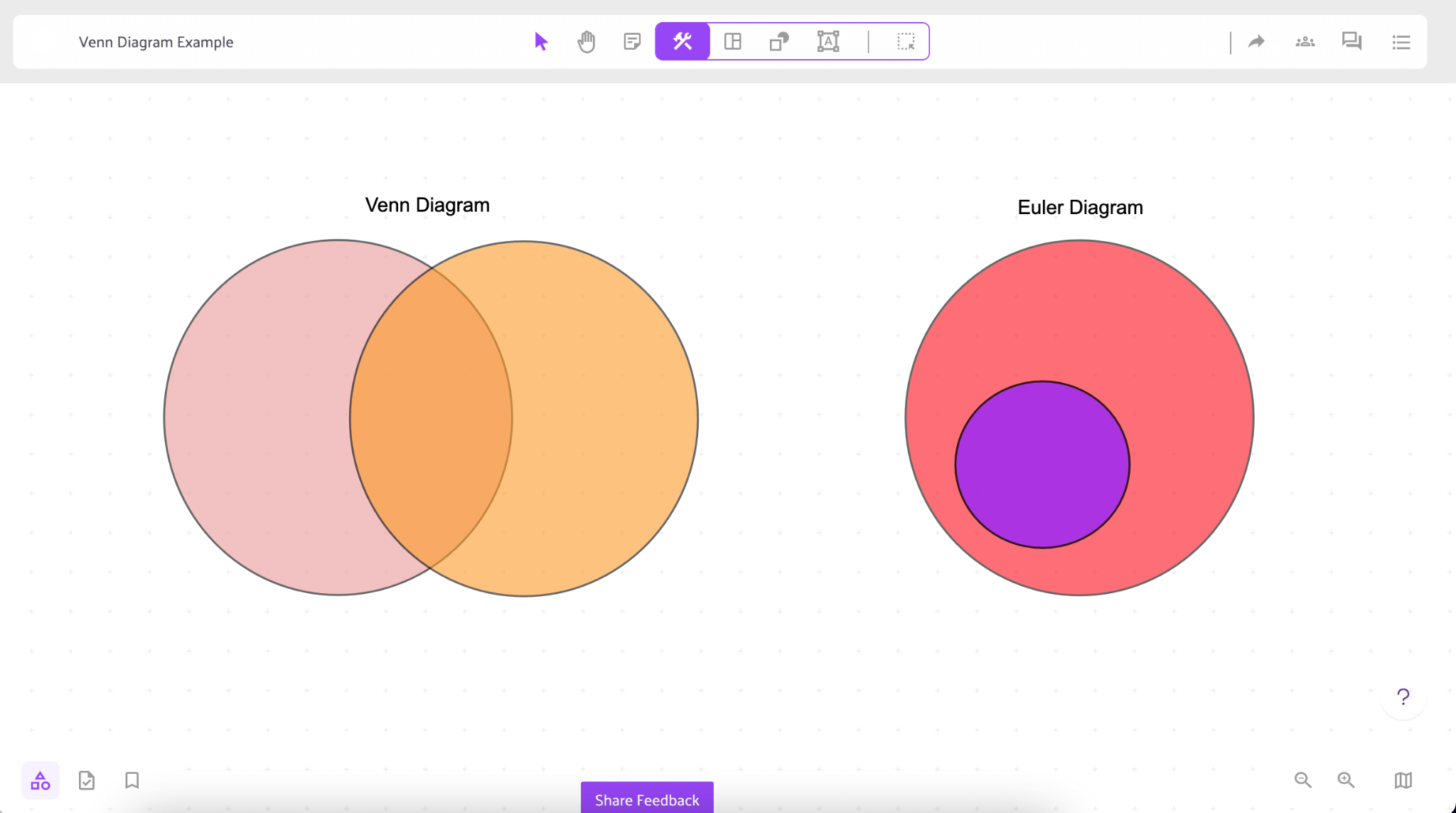Activate the hand pan tool
Image resolution: width=1456 pixels, height=813 pixels.
586,41
